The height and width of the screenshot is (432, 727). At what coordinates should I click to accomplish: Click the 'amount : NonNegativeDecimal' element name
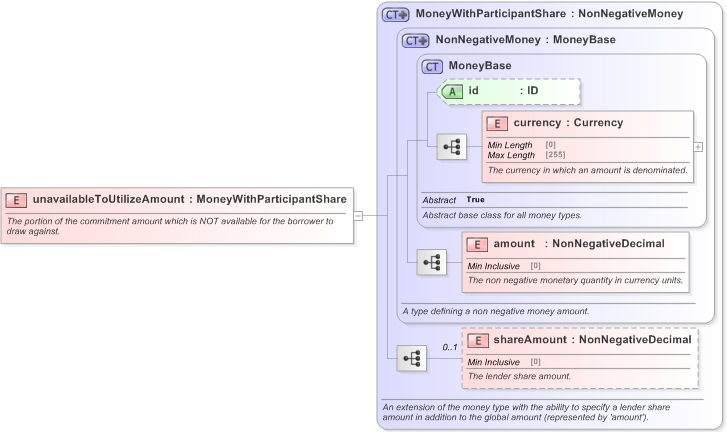[579, 244]
